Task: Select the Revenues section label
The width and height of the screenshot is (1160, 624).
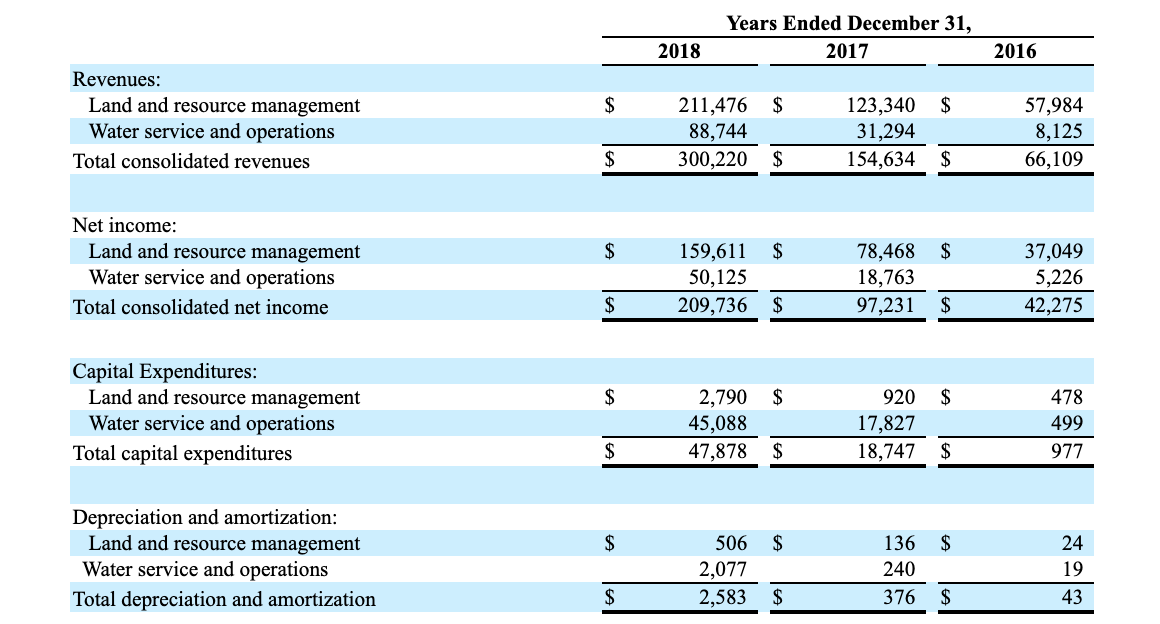Action: [103, 79]
